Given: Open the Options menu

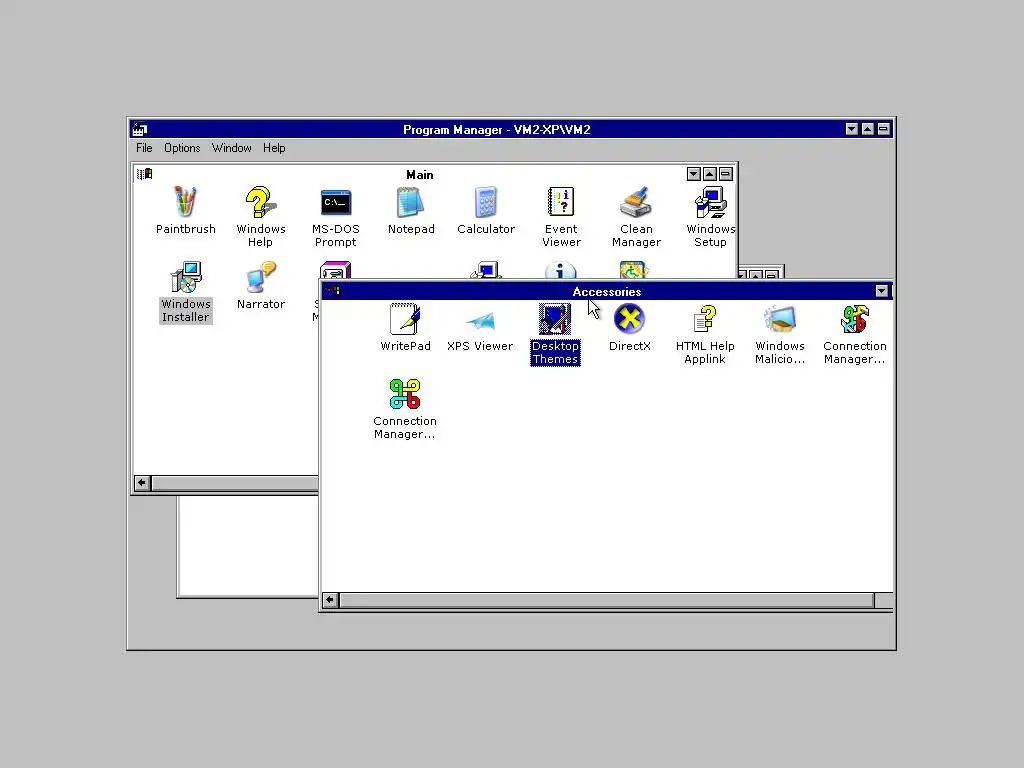Looking at the screenshot, I should click(x=182, y=148).
